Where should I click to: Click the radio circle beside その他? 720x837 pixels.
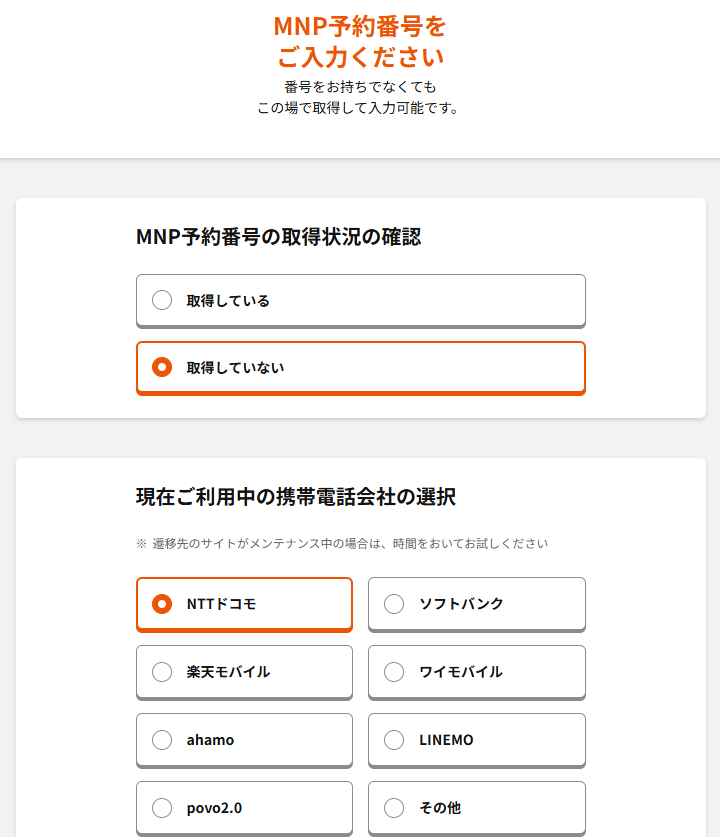(394, 807)
